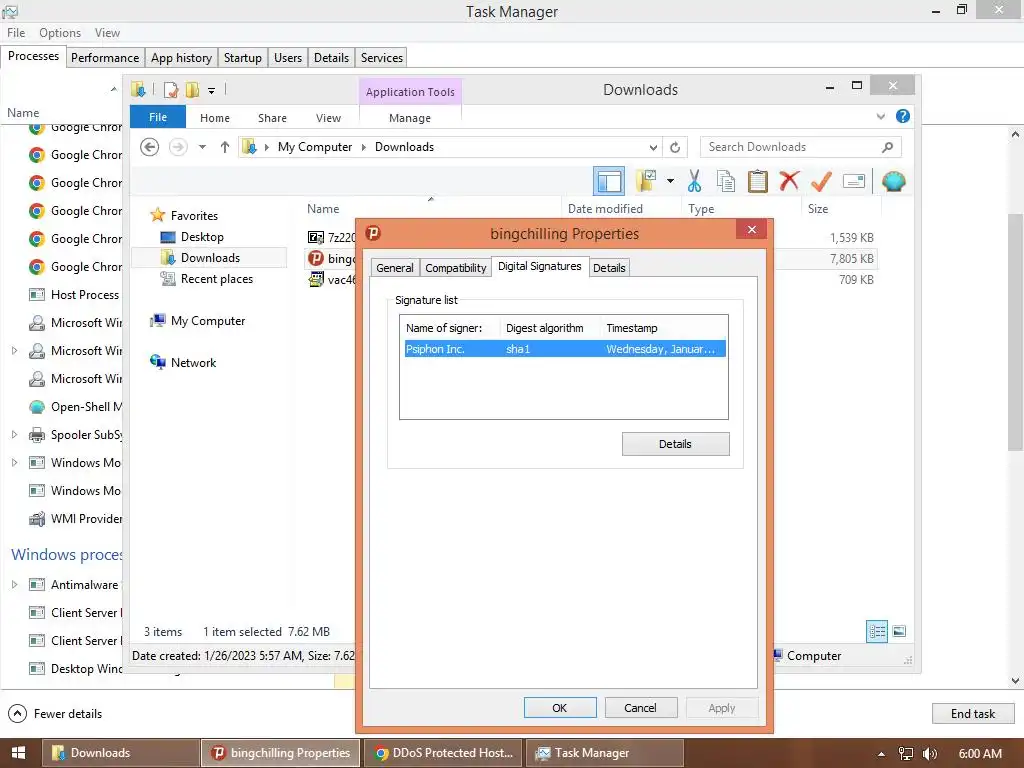The image size is (1024, 768).
Task: Refresh the Downloads folder view
Action: 675,147
